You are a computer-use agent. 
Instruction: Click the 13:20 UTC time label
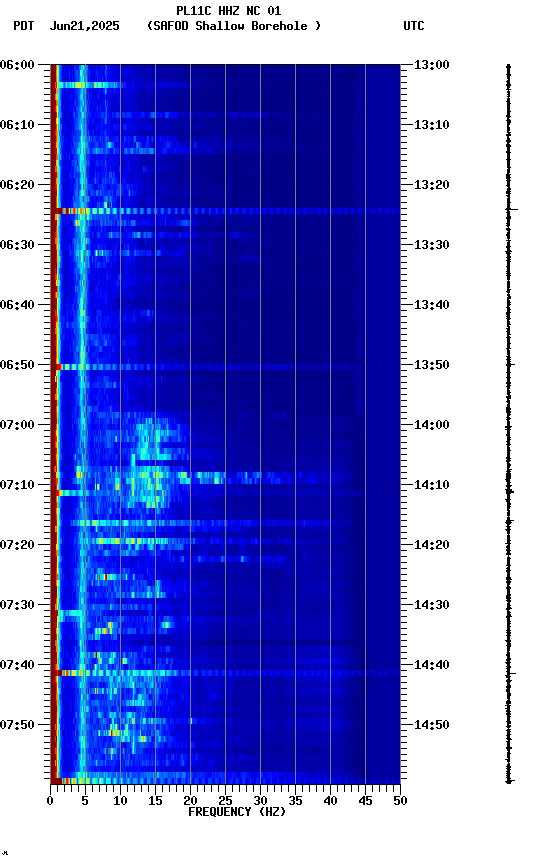432,185
